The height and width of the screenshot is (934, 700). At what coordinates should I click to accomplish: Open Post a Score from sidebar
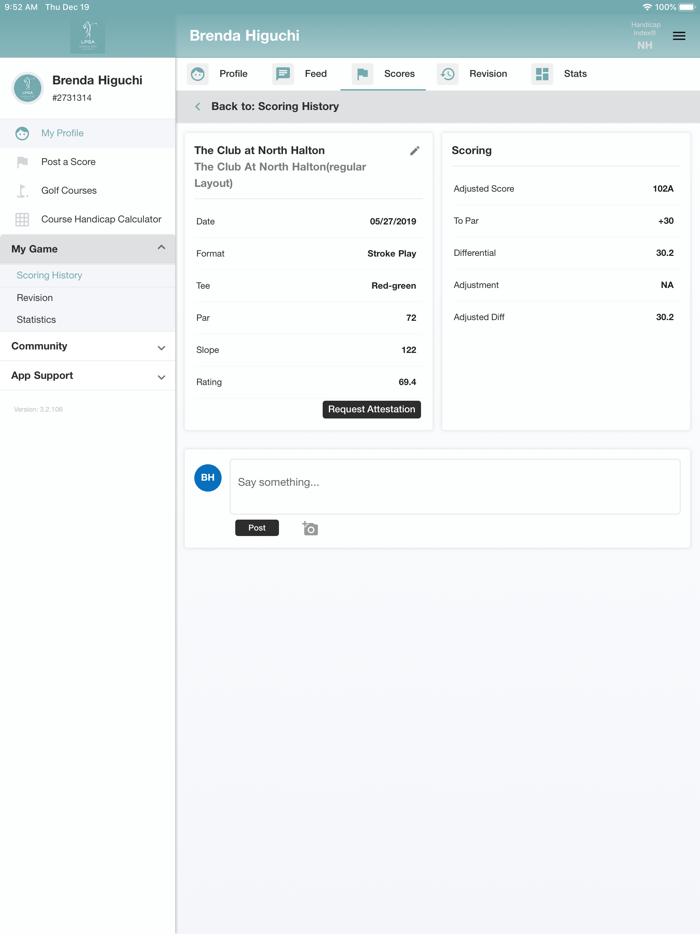click(68, 162)
